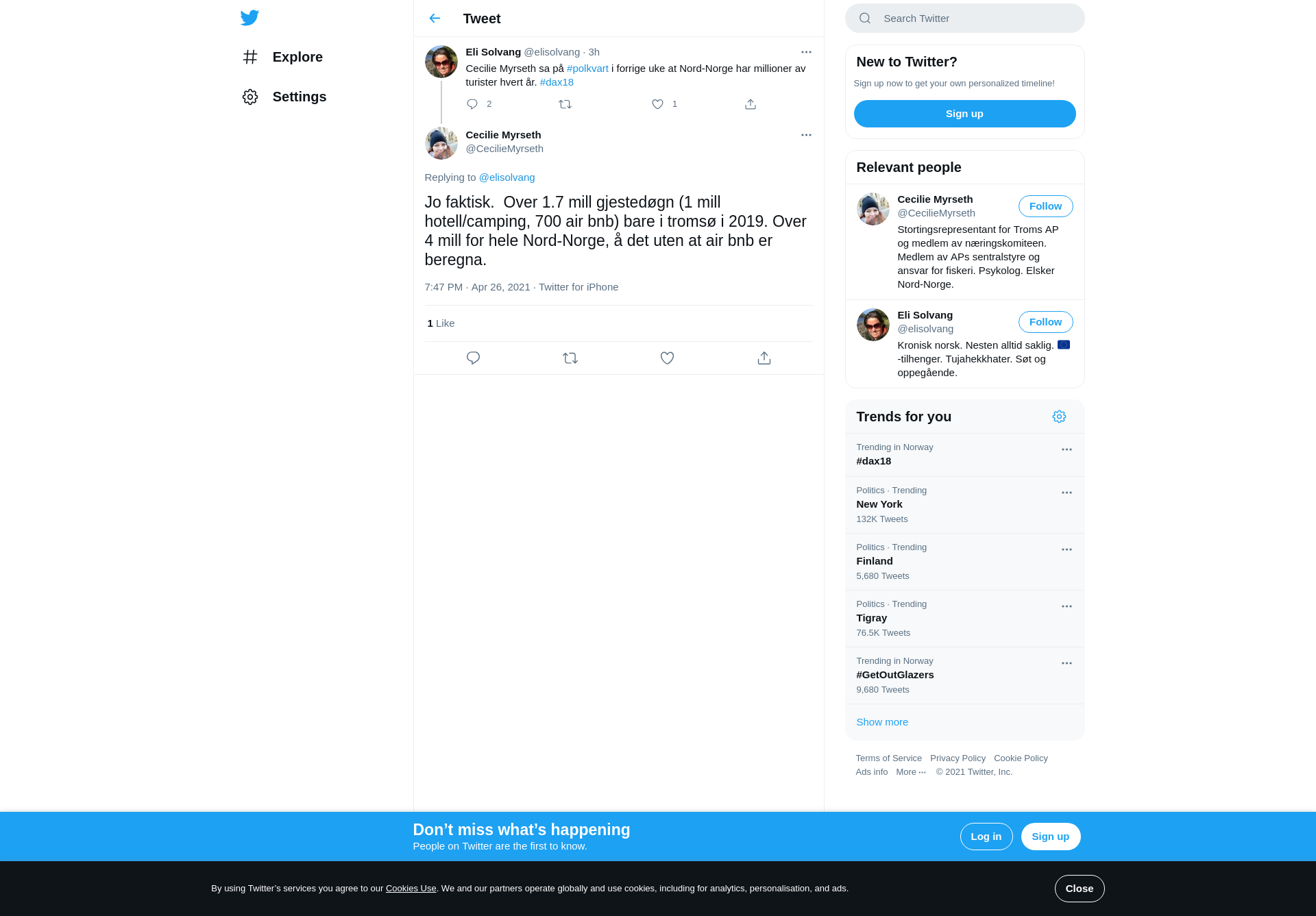Open the Explore menu item
The height and width of the screenshot is (916, 1316).
(x=282, y=57)
